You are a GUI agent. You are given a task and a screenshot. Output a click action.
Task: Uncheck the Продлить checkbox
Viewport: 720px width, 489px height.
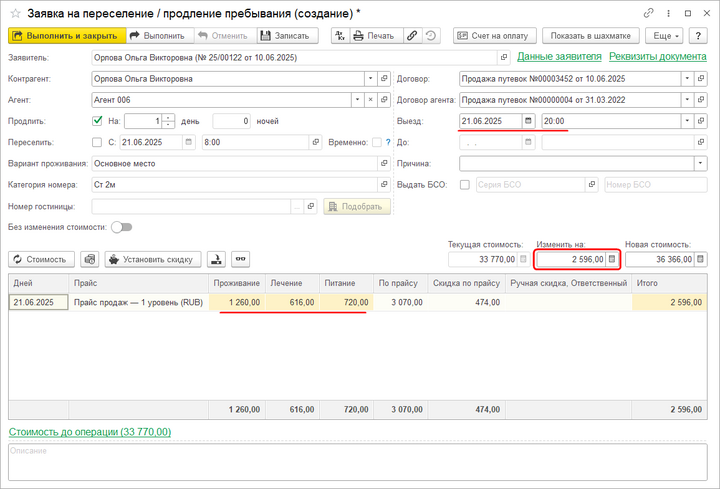click(97, 120)
